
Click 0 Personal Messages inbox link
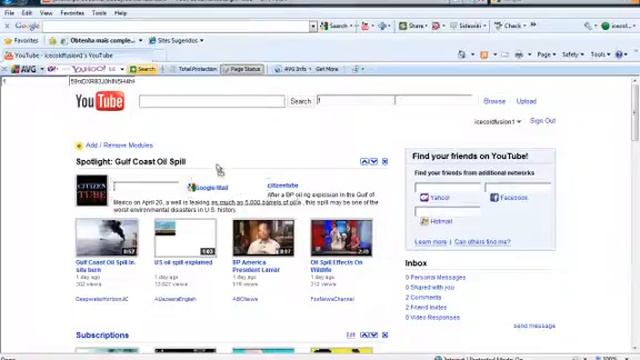[x=435, y=278]
